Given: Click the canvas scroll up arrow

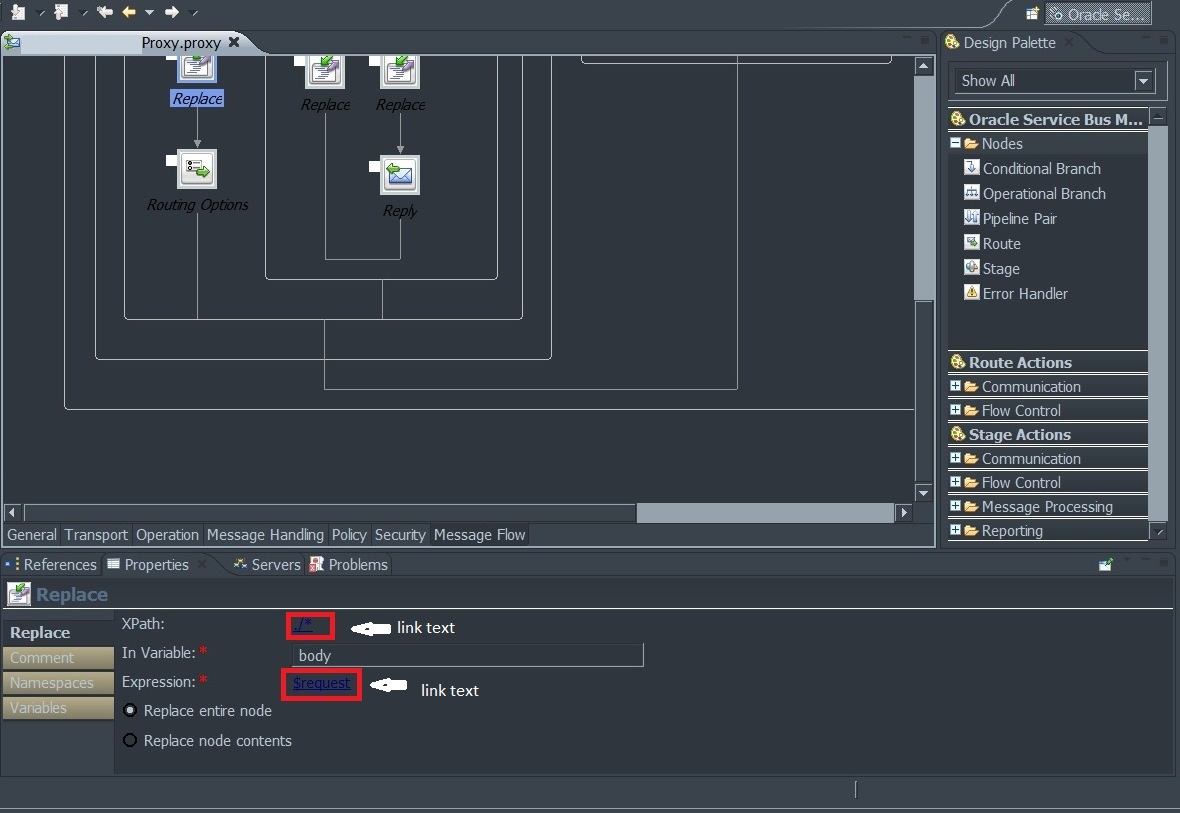Looking at the screenshot, I should click(923, 66).
